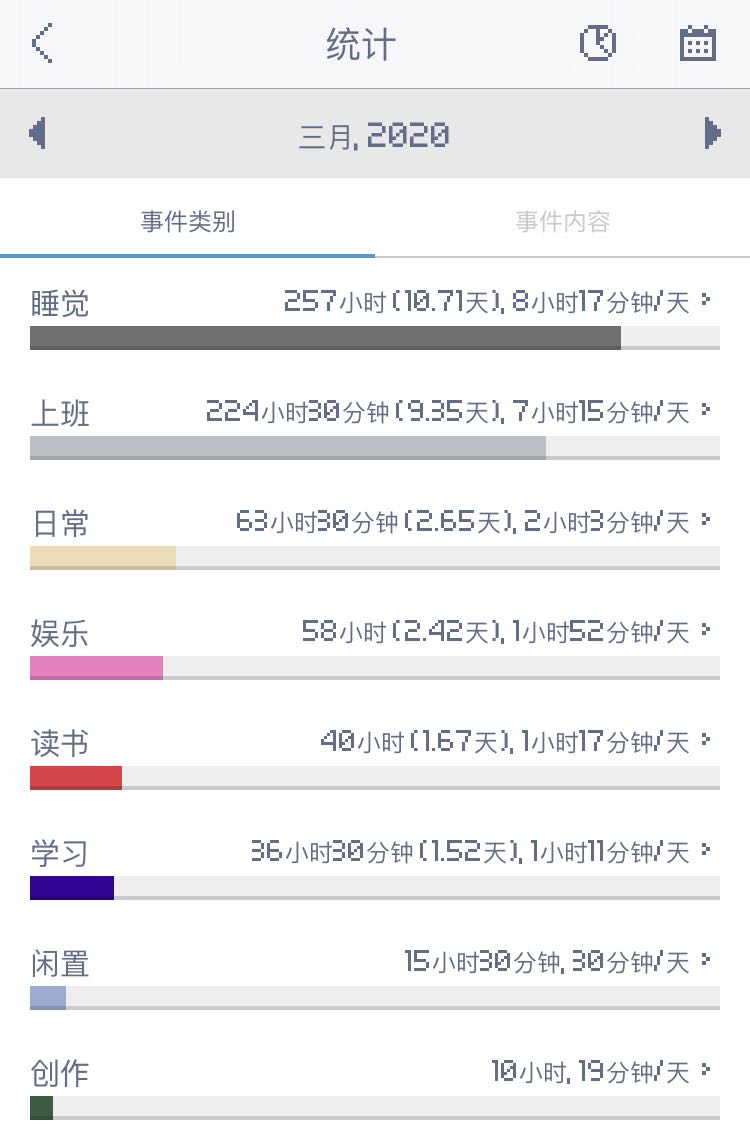The height and width of the screenshot is (1130, 750).
Task: Switch to the 事件类别 tab
Action: pos(188,221)
